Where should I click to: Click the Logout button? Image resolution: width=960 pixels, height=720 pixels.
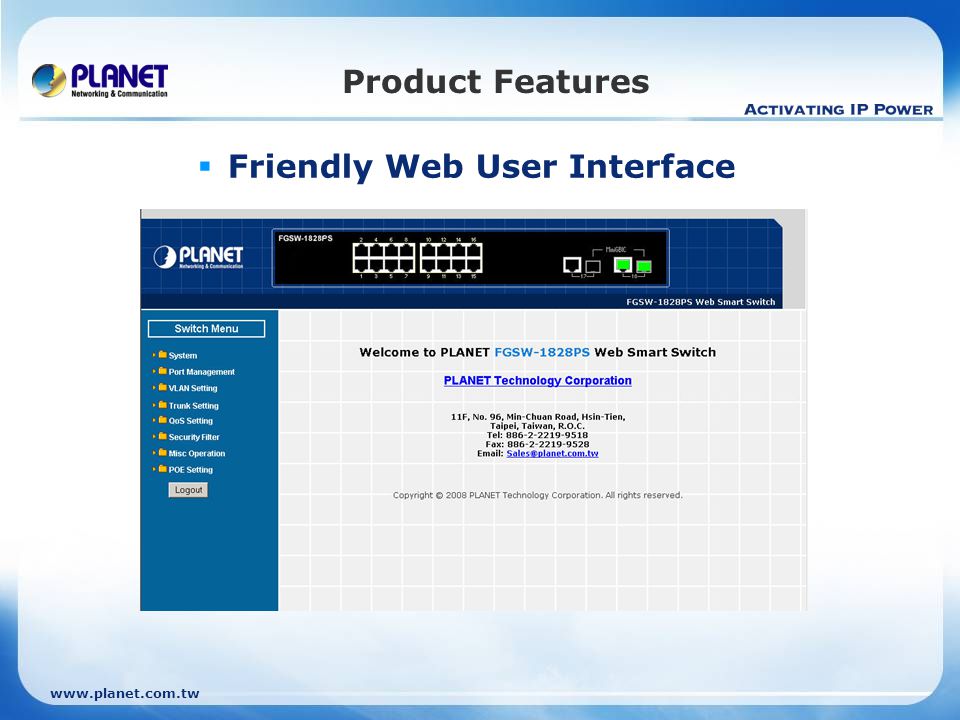188,490
